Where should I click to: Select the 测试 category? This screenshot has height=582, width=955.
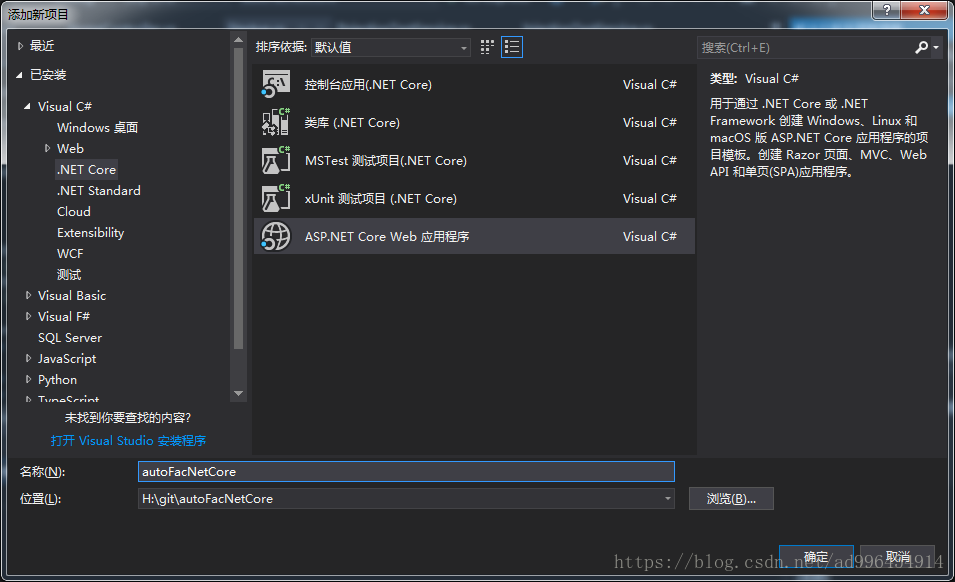coord(69,275)
